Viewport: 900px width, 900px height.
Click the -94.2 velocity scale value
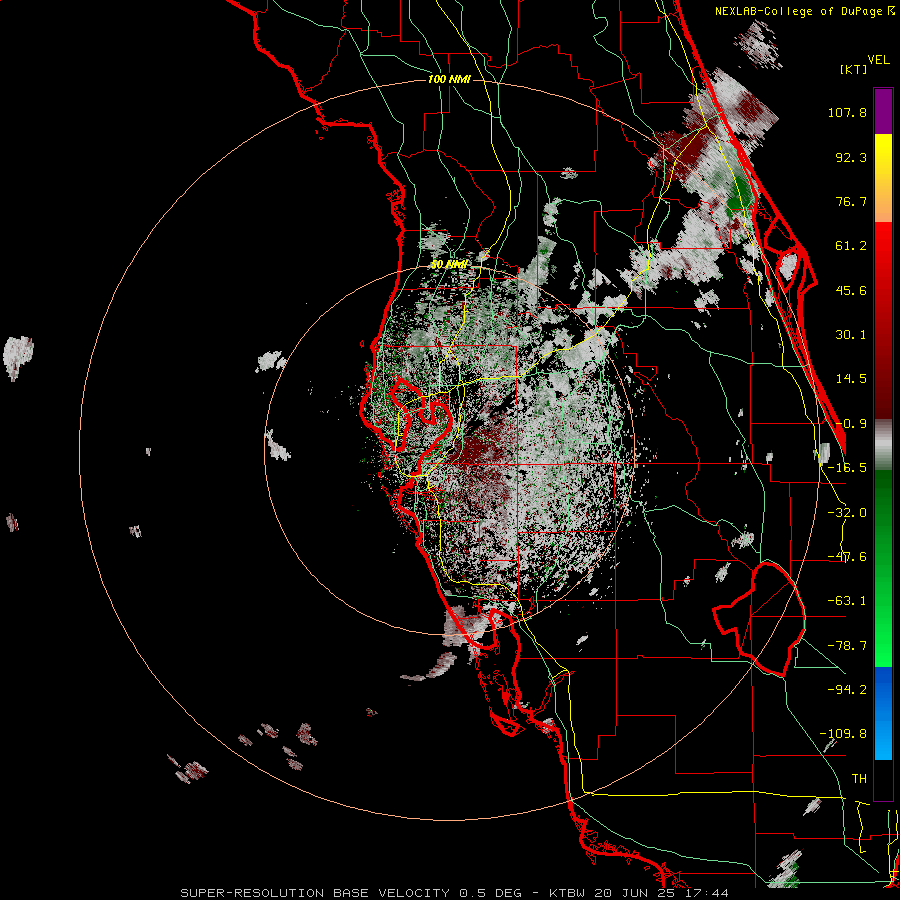point(847,689)
